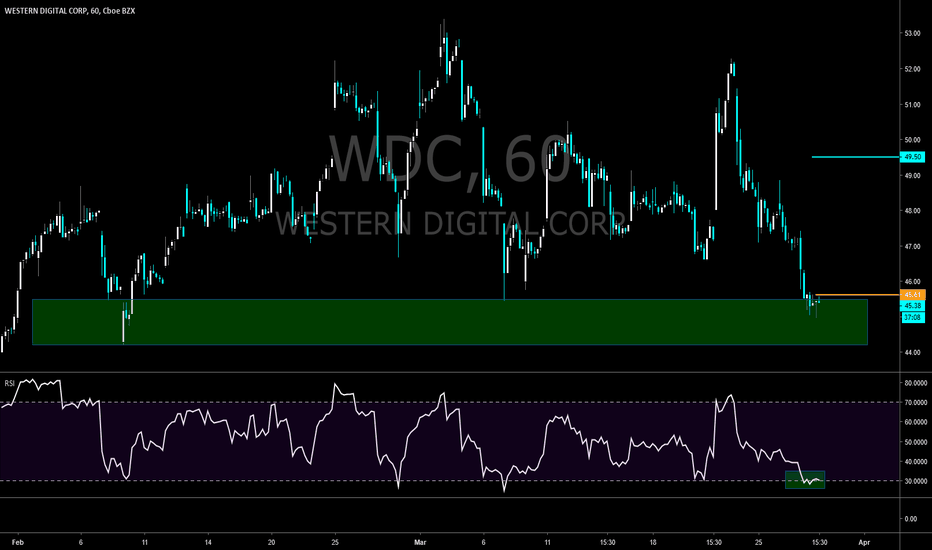Click the 52.00 price axis label
Screen dimensions: 932x550
click(912, 69)
